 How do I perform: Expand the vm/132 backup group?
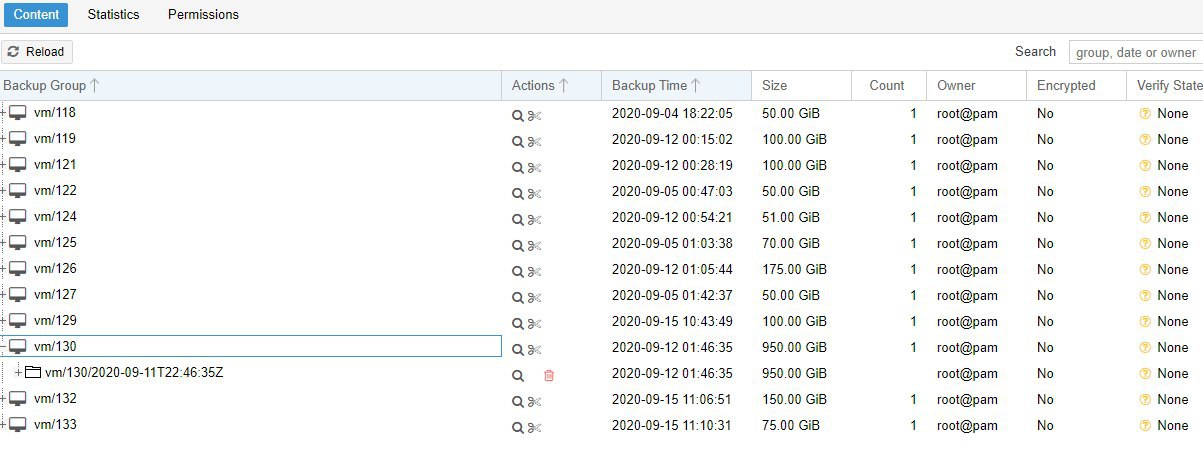(4, 399)
